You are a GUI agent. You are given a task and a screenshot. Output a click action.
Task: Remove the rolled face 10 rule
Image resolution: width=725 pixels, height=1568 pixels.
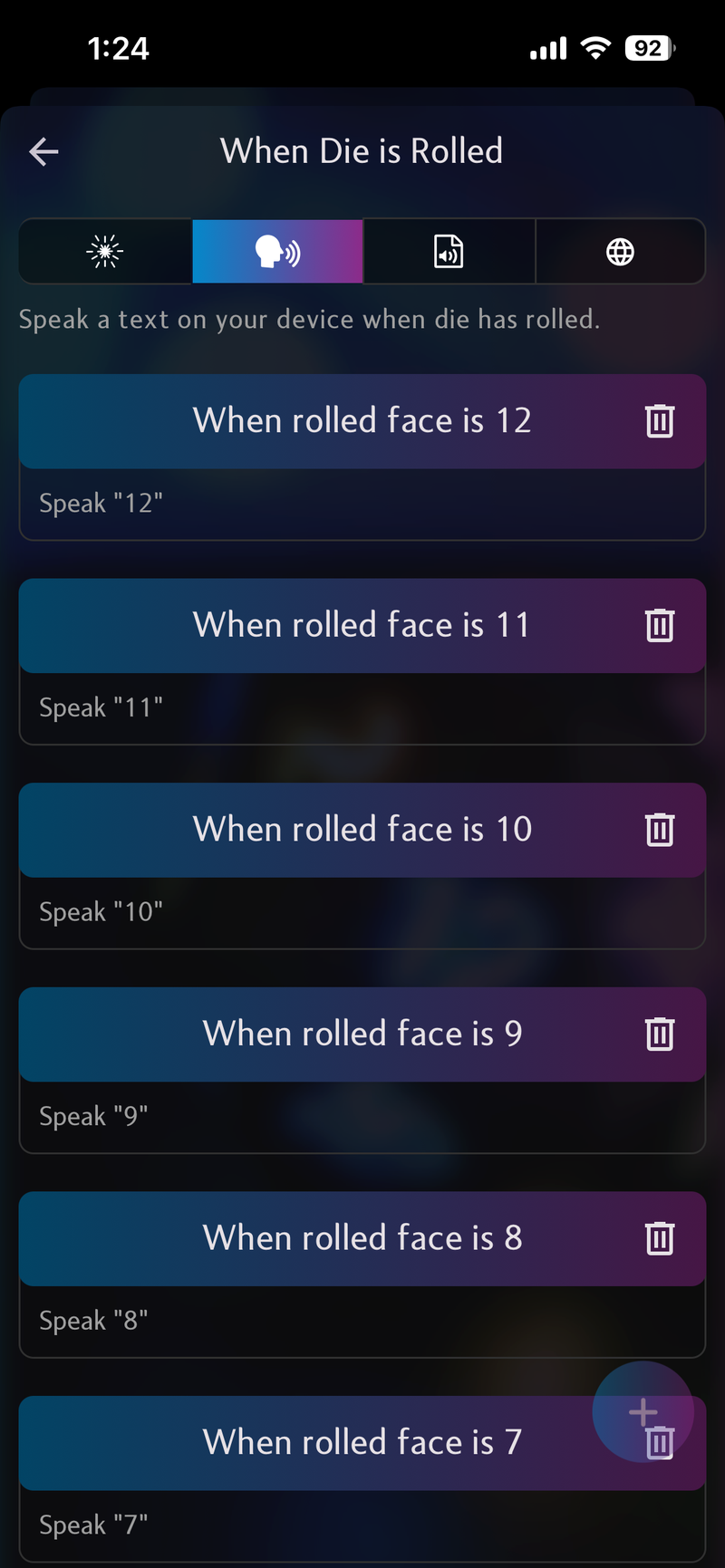pyautogui.click(x=659, y=830)
